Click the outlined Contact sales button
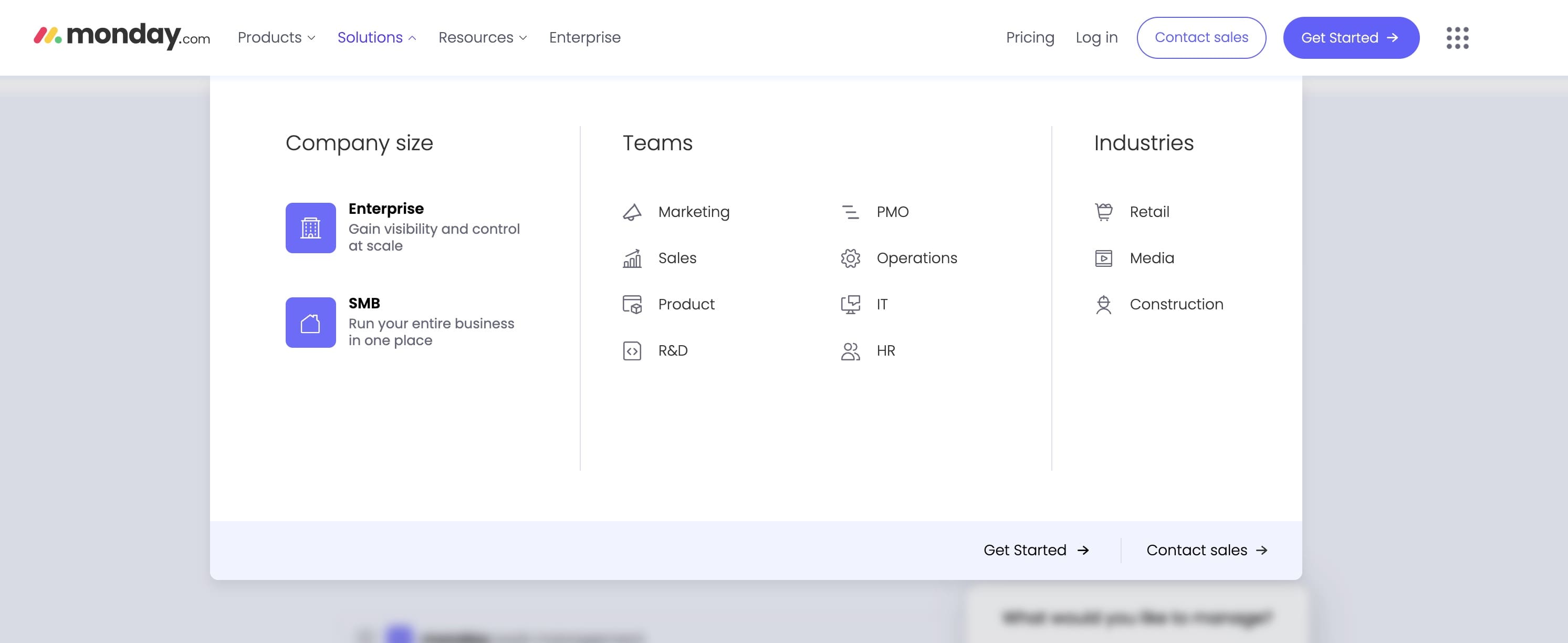 pos(1201,38)
